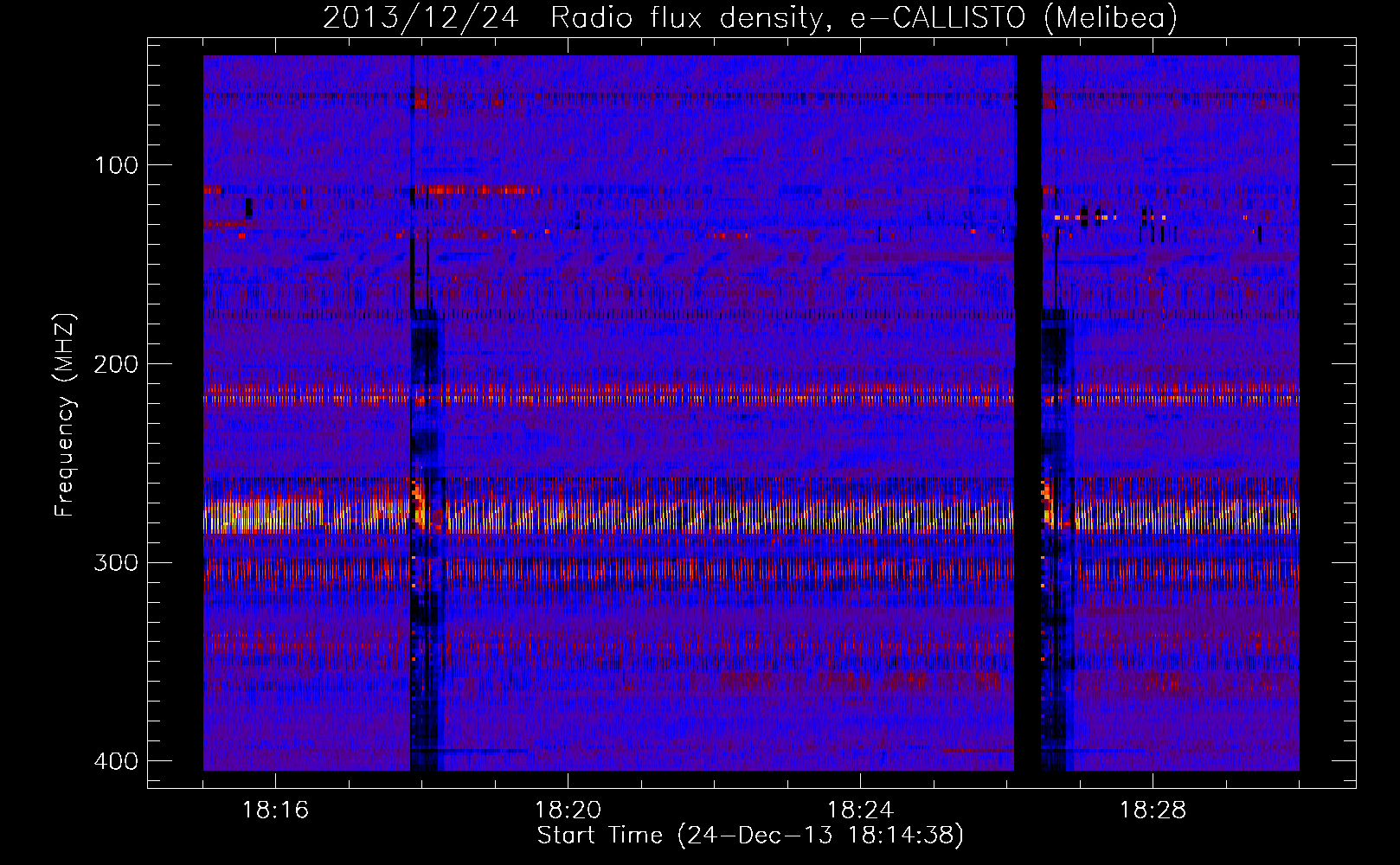Click the plot title mentioning e-CALLISTO (Melibea)
The height and width of the screenshot is (865, 1400).
pyautogui.click(x=750, y=17)
